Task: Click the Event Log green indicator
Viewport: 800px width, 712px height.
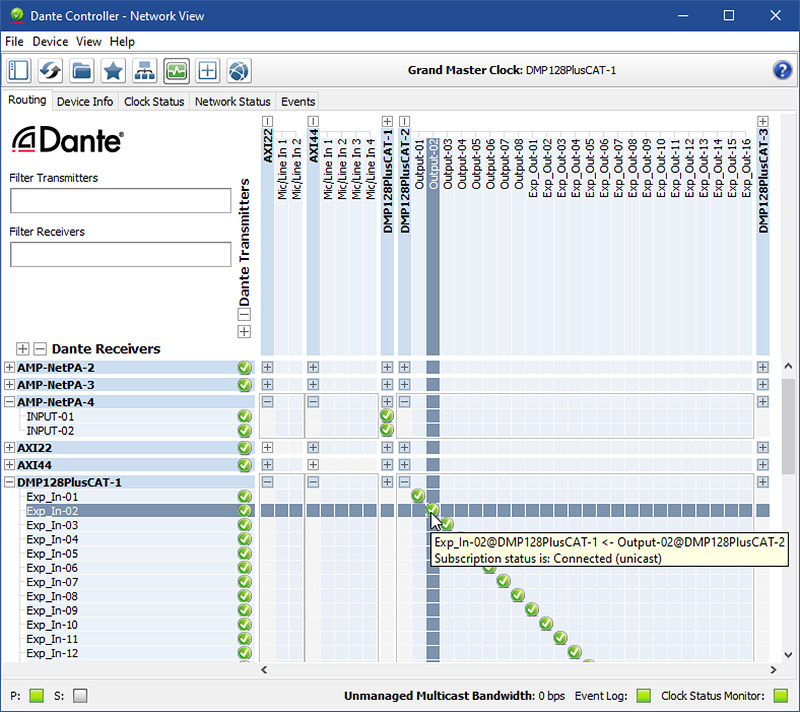Action: (x=644, y=696)
